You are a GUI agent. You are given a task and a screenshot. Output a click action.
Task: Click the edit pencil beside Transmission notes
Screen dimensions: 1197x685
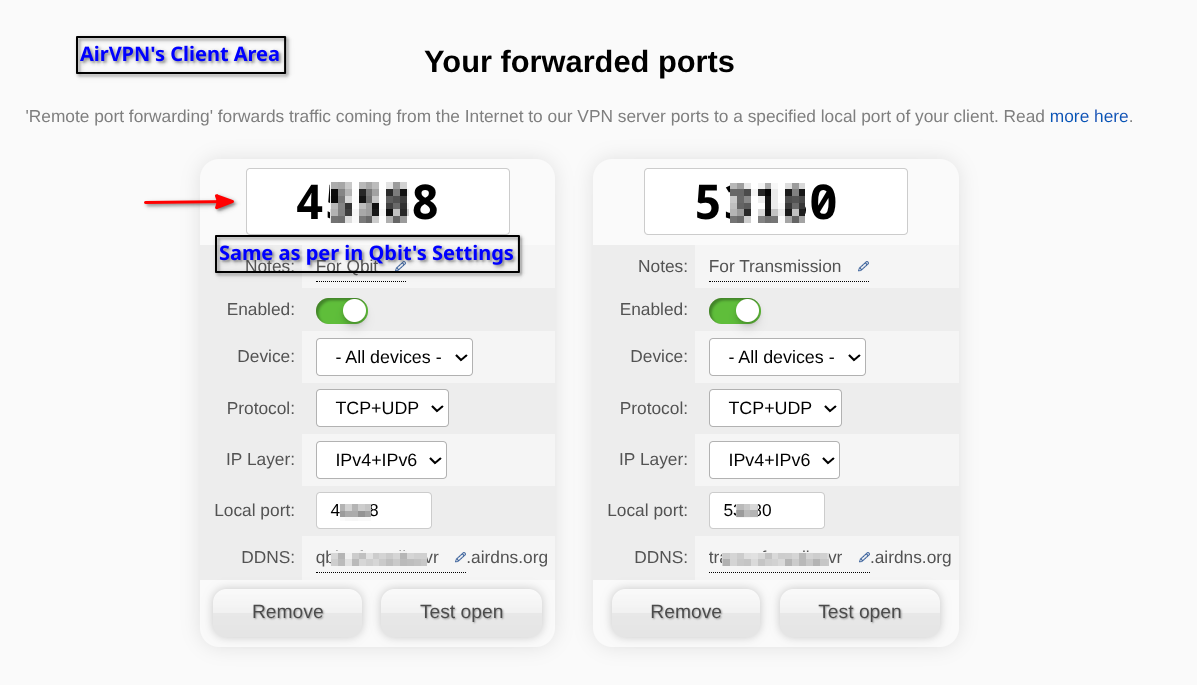[x=863, y=267]
